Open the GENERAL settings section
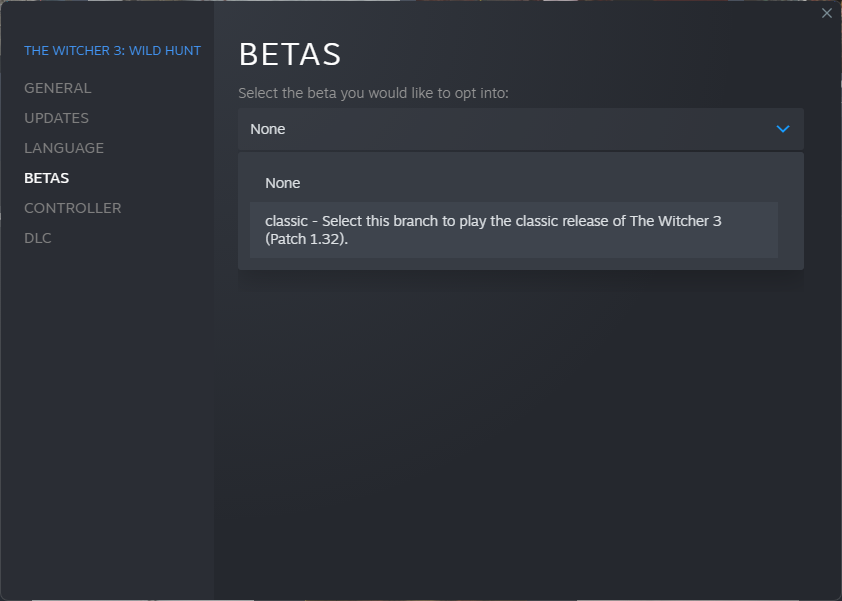 [x=58, y=88]
